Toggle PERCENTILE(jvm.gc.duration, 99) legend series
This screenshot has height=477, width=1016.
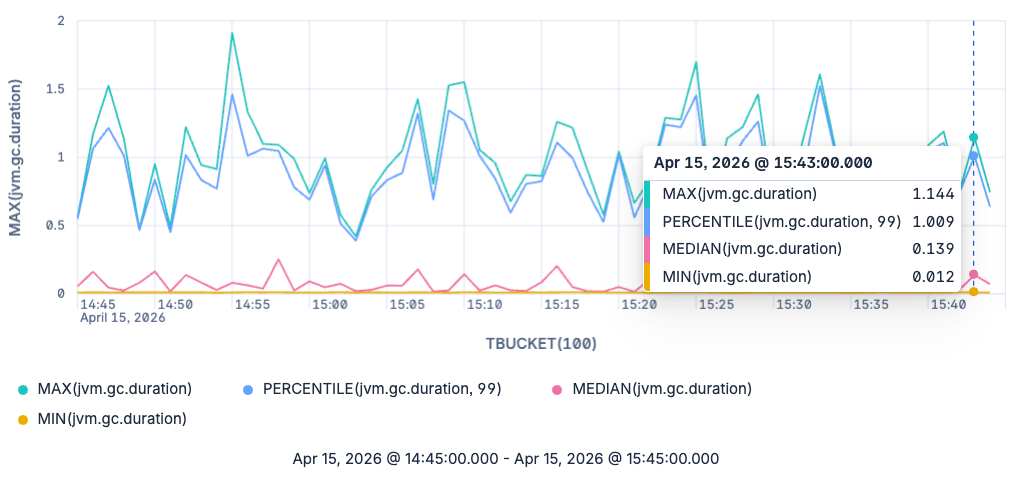click(x=372, y=389)
